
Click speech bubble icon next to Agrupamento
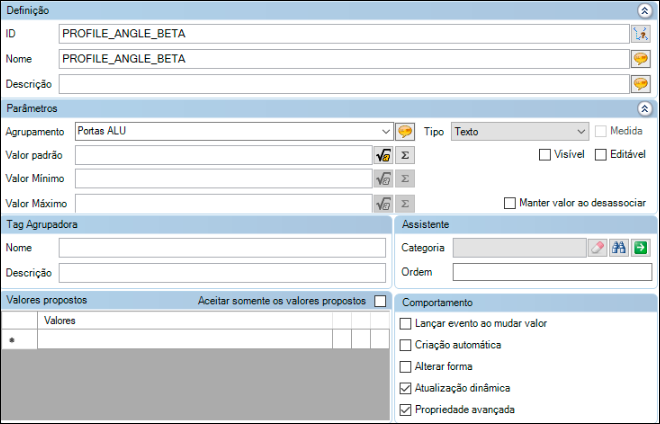405,132
